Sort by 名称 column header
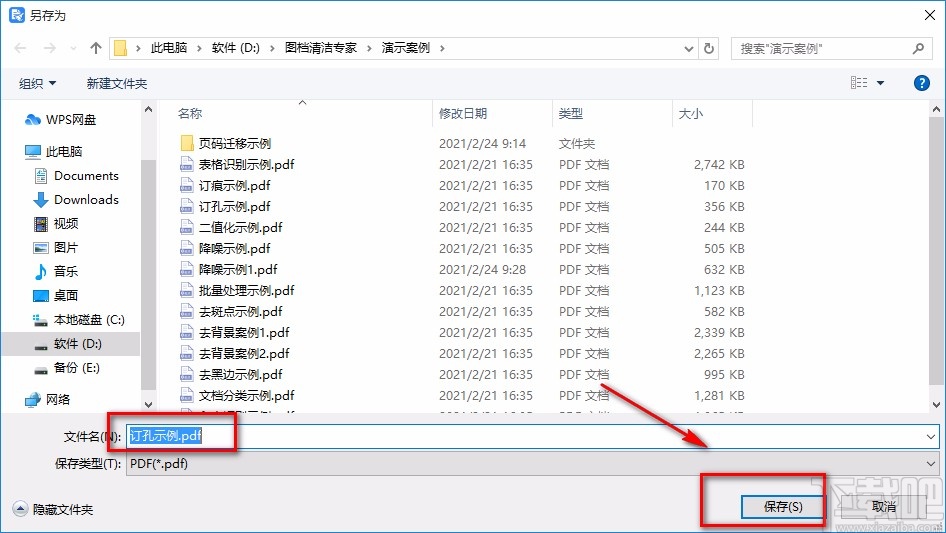 (190, 113)
